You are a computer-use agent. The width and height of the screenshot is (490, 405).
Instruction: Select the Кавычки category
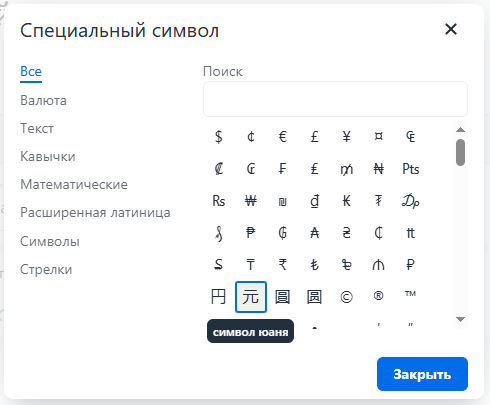48,156
